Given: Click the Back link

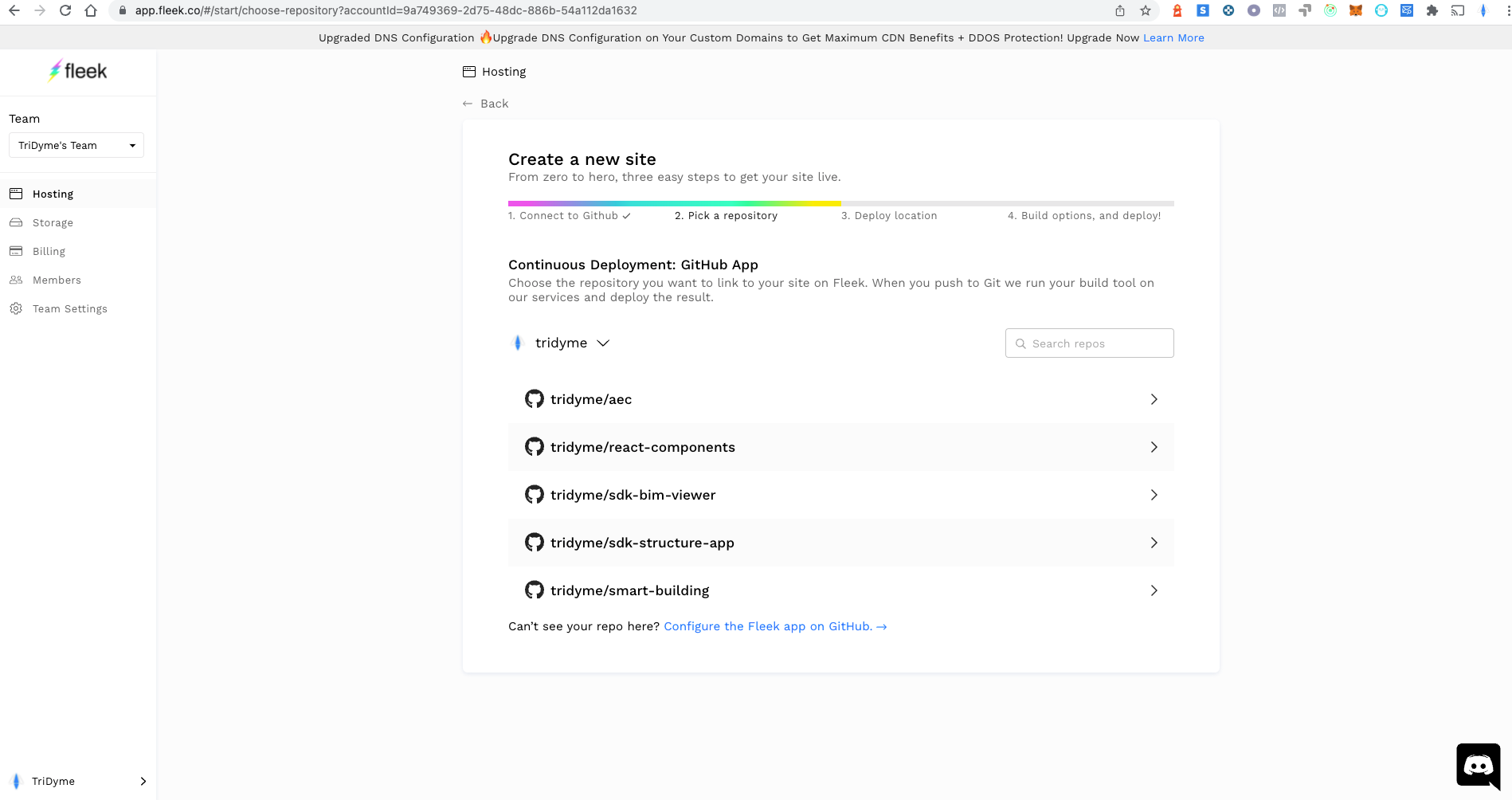Looking at the screenshot, I should [x=486, y=104].
